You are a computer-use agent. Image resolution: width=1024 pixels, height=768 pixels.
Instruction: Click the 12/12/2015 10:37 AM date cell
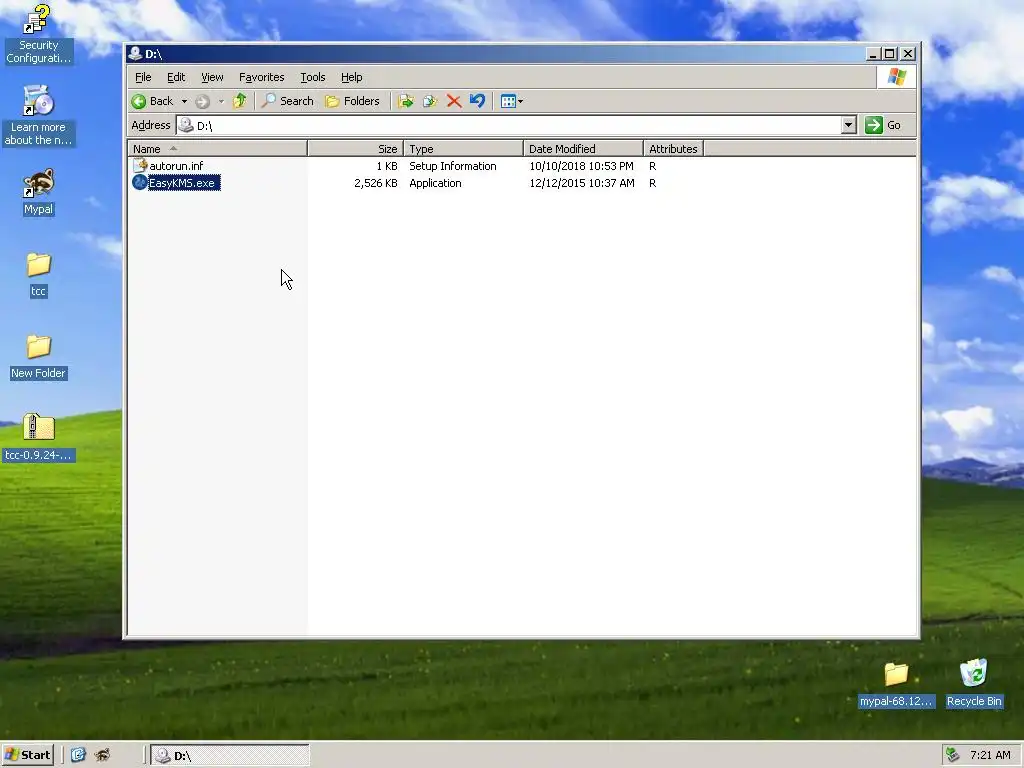pos(582,184)
